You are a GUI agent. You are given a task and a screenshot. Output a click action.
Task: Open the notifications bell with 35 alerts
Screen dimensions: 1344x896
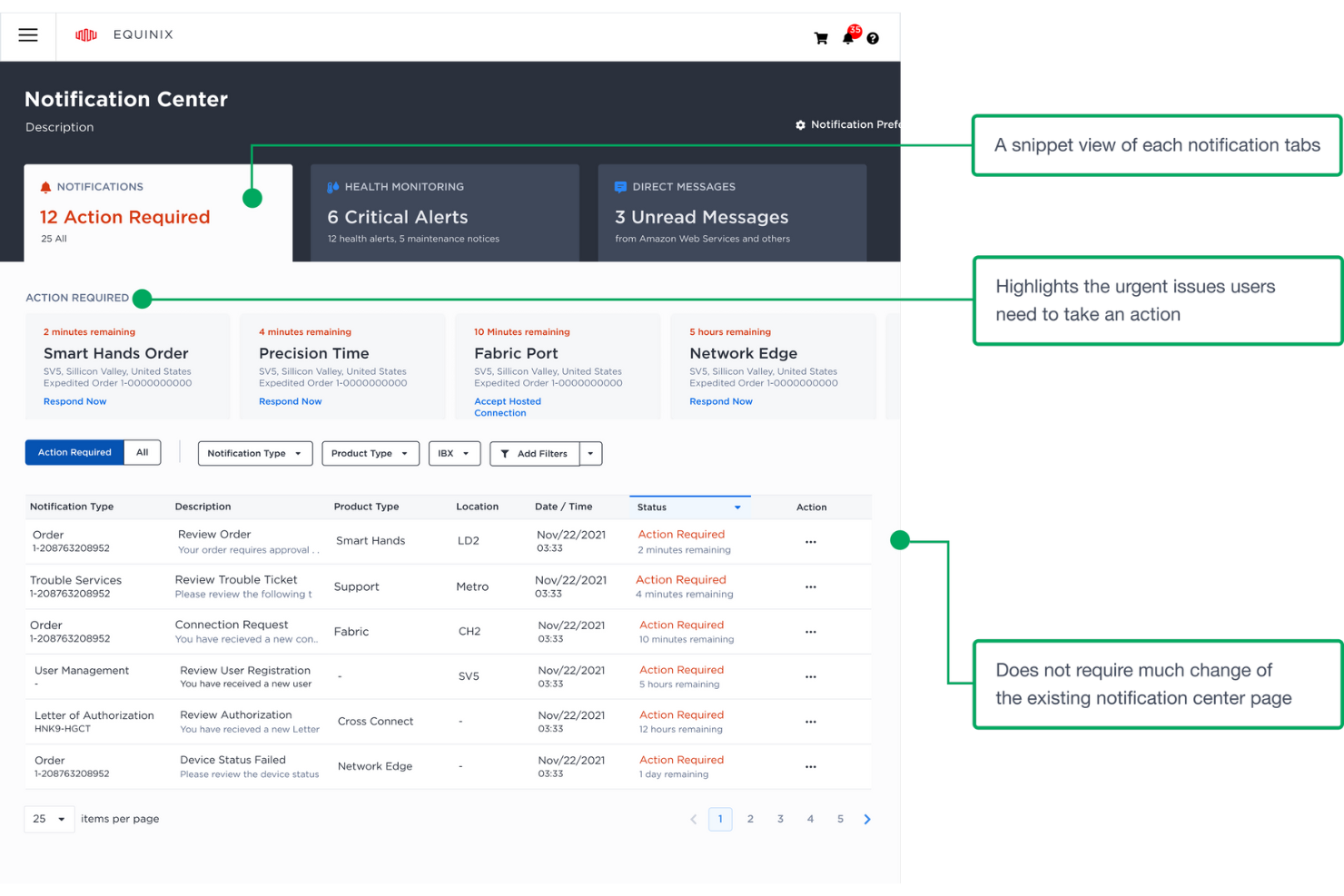[x=847, y=38]
